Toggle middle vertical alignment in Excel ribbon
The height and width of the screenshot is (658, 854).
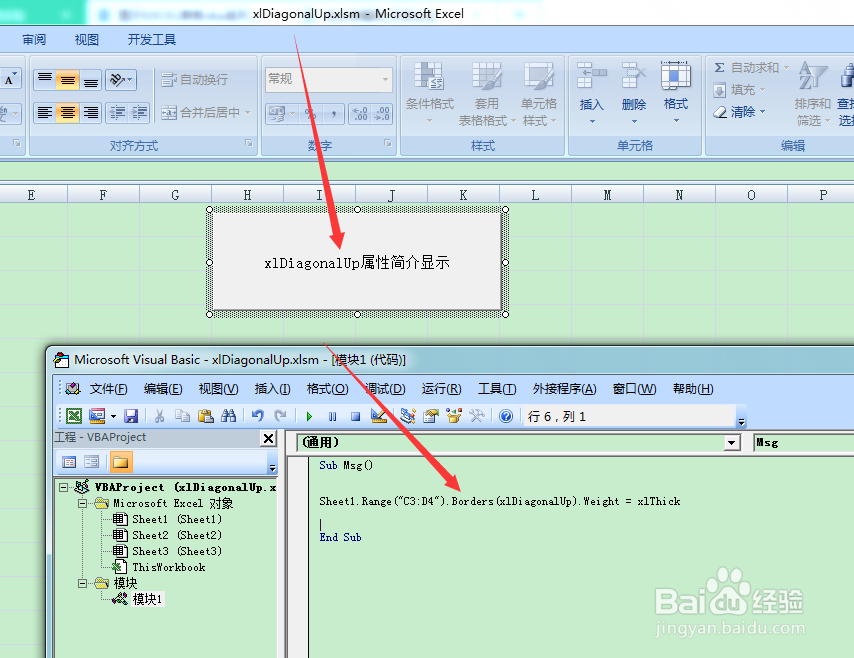click(x=68, y=80)
